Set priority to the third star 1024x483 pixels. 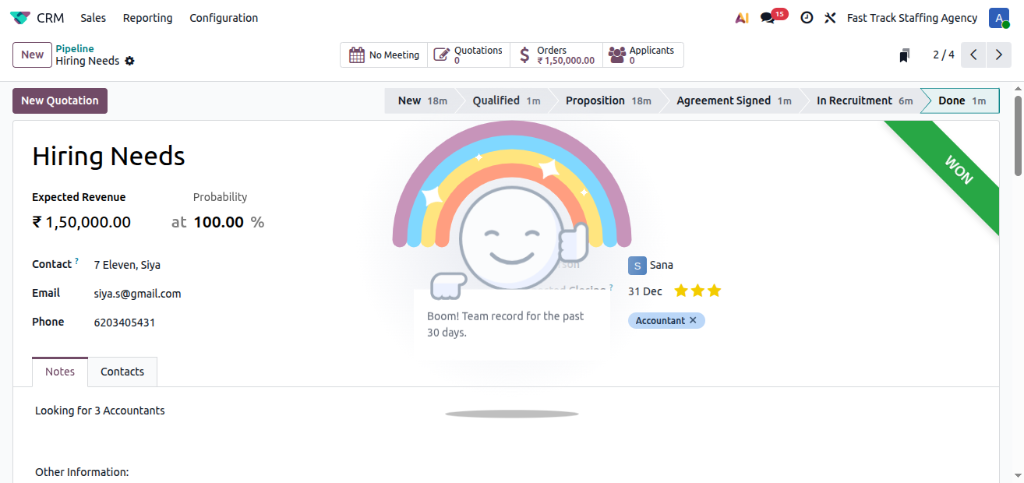[x=714, y=291]
